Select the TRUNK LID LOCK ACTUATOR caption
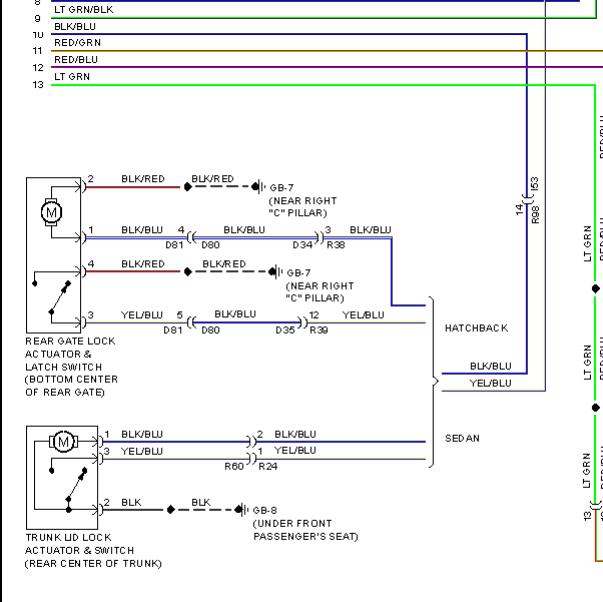Viewport: 603px width, 602px height. [93, 550]
